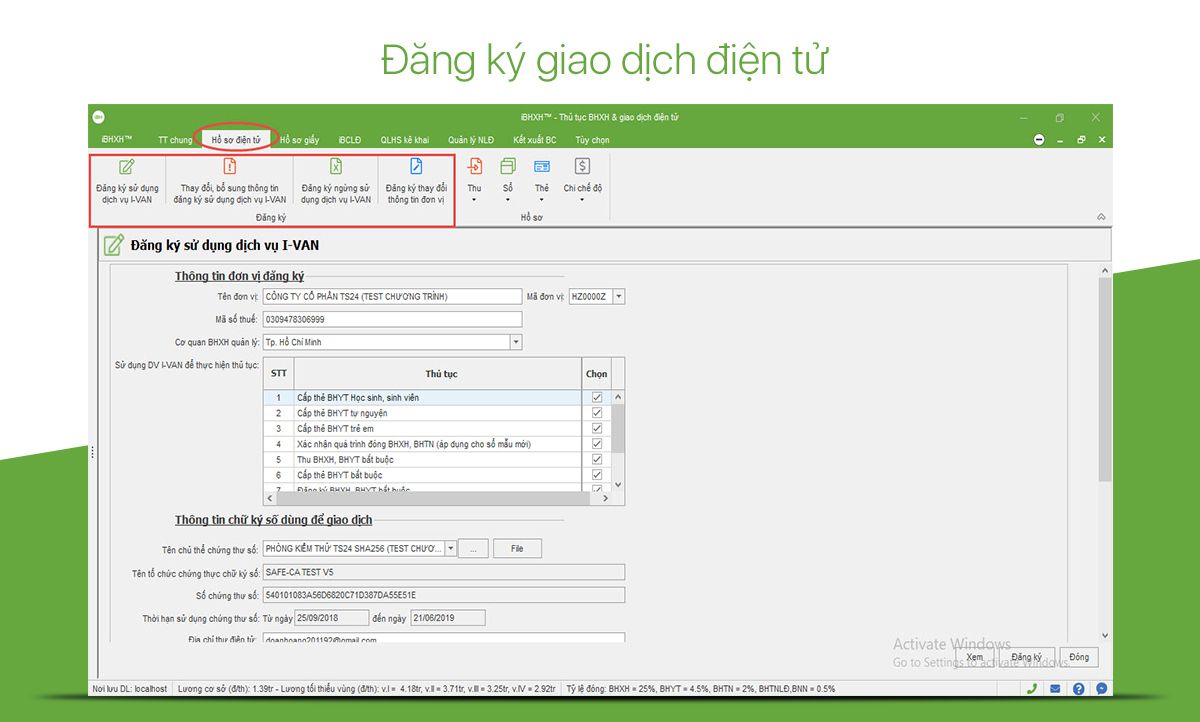Open the help question mark icon
Viewport: 1200px width, 722px height.
pos(1078,688)
